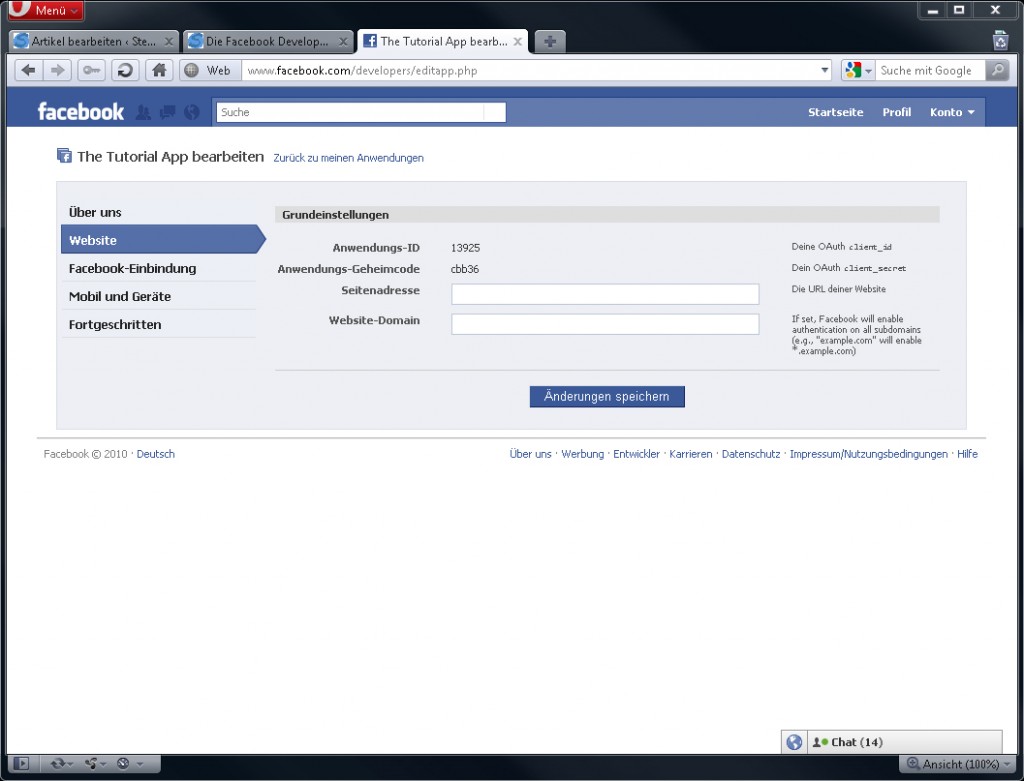Click the Grundeinstellungen section heading
Viewport: 1024px width, 781px height.
[335, 215]
